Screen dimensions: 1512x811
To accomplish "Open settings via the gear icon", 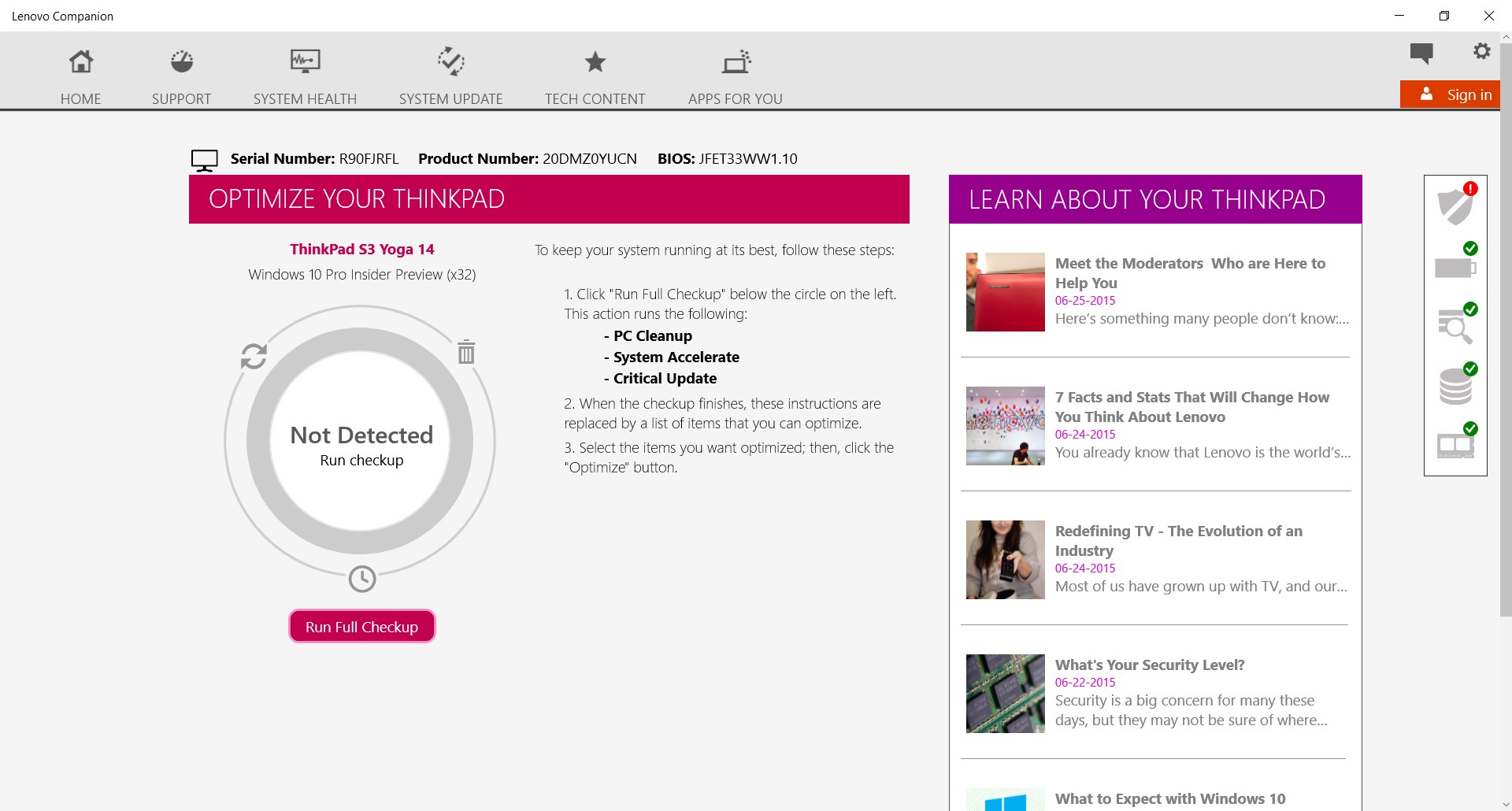I will point(1481,51).
